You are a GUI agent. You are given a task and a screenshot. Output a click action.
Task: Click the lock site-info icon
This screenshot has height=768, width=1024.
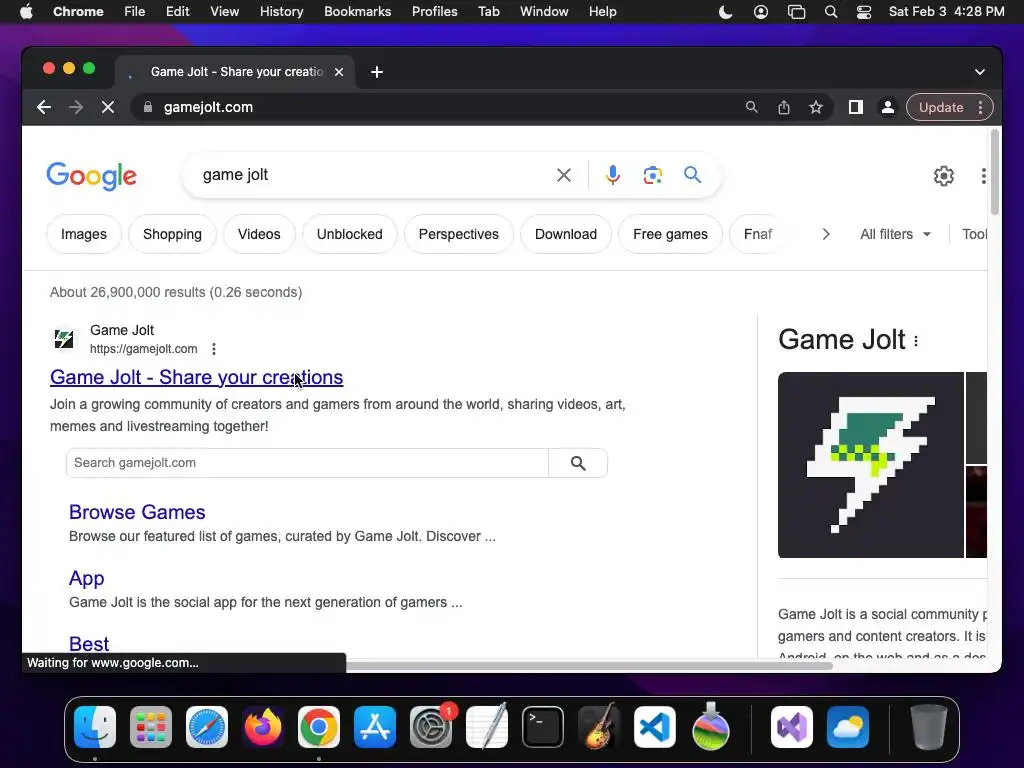(148, 107)
